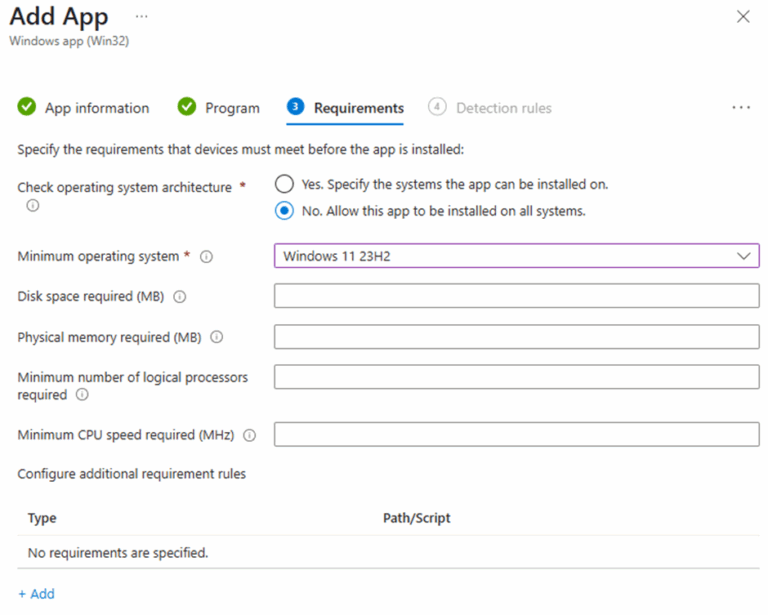
Task: Open the Minimum operating system dropdown
Action: [x=517, y=256]
